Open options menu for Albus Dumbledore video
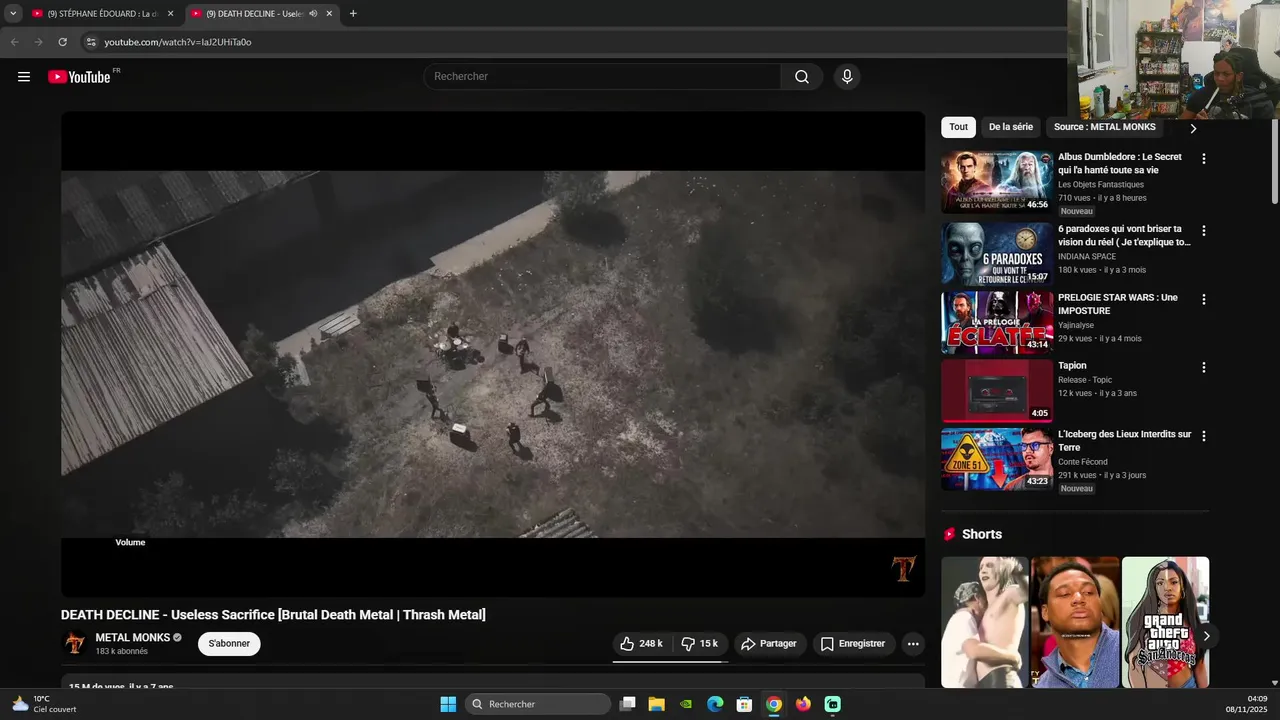Viewport: 1280px width, 720px height. point(1204,159)
